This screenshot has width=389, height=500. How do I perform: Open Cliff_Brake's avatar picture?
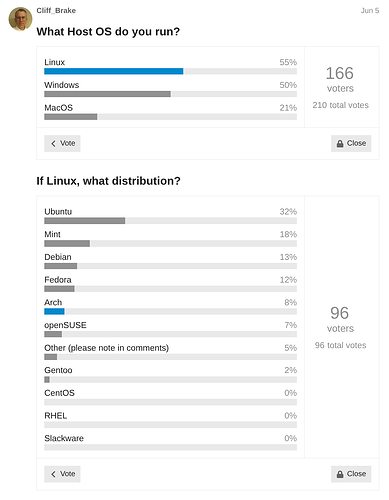click(x=20, y=19)
